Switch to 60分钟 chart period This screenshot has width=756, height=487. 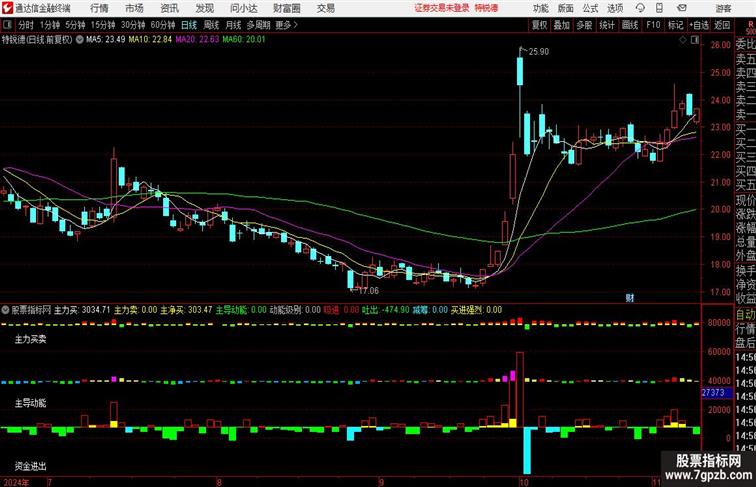(163, 25)
